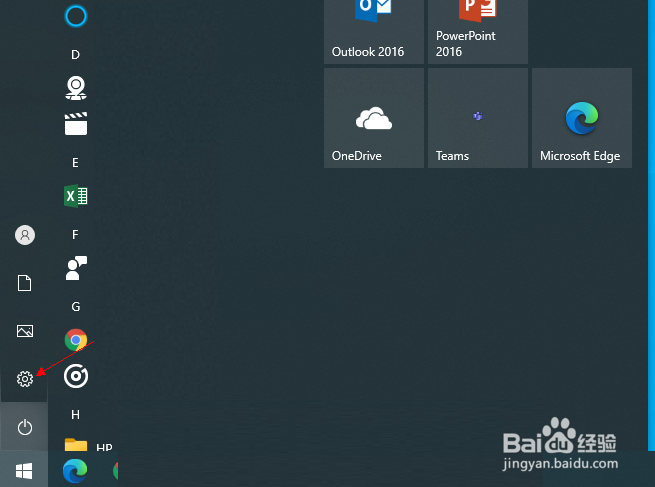Viewport: 655px width, 487px height.
Task: Select the G letter header
Action: 76,307
